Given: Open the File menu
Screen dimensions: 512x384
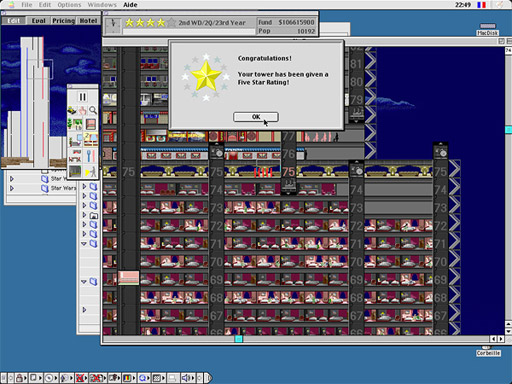Looking at the screenshot, I should [x=27, y=5].
